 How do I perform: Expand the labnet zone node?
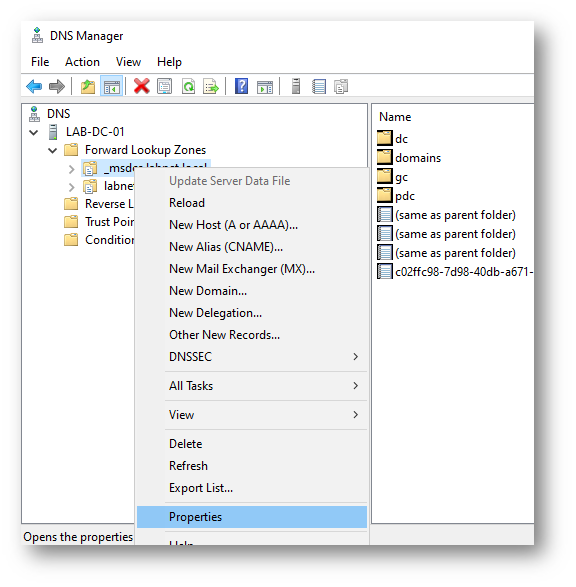tap(71, 187)
